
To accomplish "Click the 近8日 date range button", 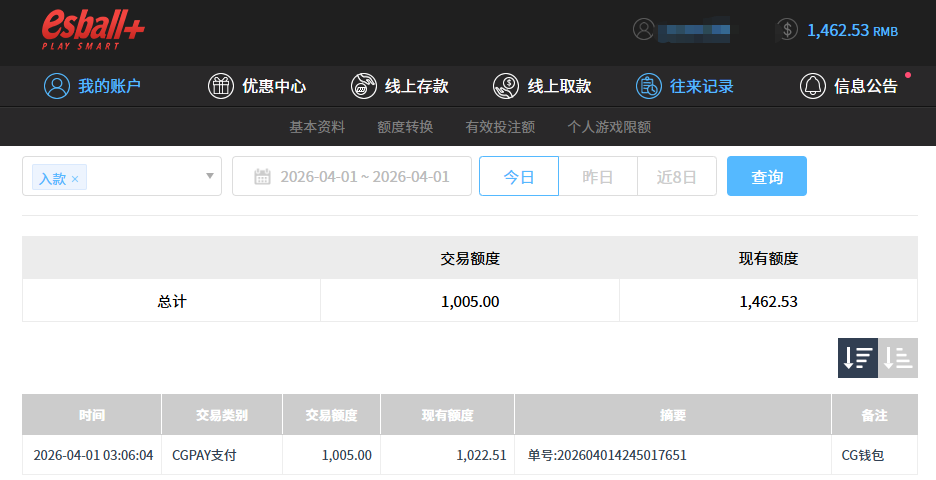I will (676, 177).
